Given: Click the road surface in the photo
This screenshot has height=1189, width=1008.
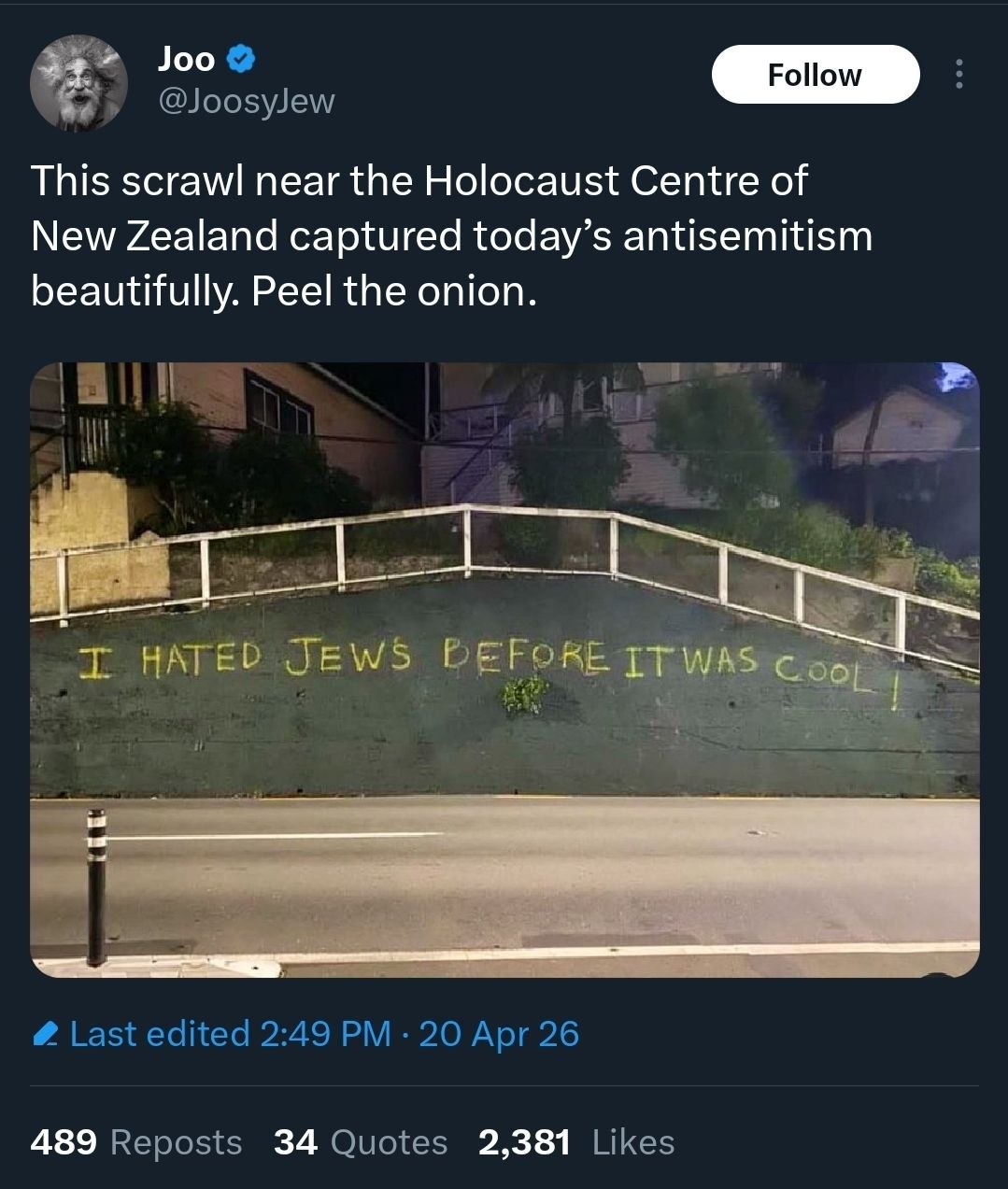Looking at the screenshot, I should tap(561, 878).
